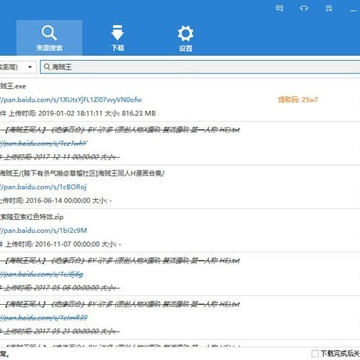Screen dimensions: 360x360
Task: Select the result 索隆亚索红色特效.zip
Action: point(32,217)
